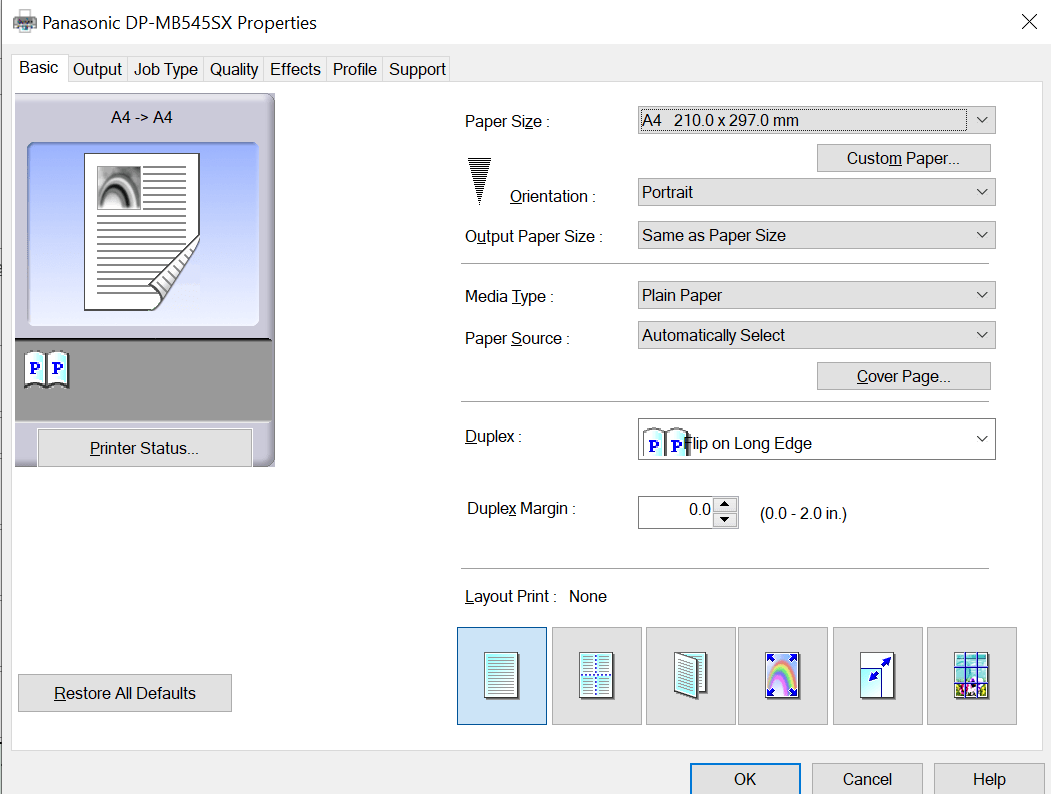
Task: Choose the Poster tiled layout icon
Action: (971, 675)
